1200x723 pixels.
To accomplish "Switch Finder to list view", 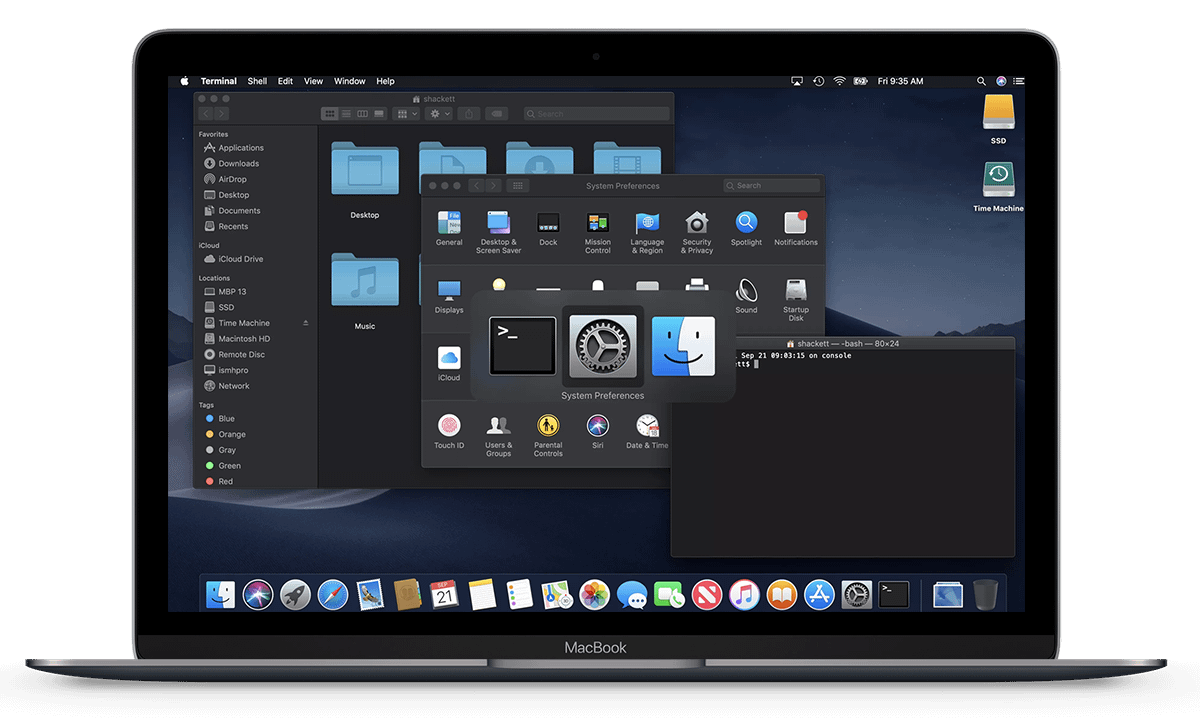I will click(x=346, y=114).
